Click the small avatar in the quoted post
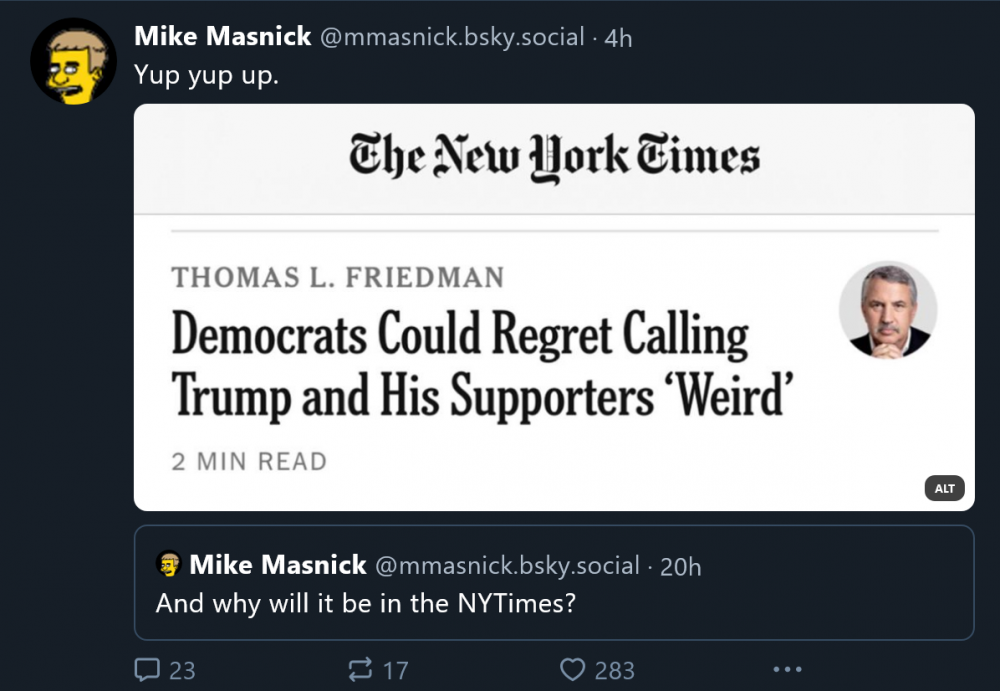The image size is (1000, 691). pyautogui.click(x=169, y=565)
